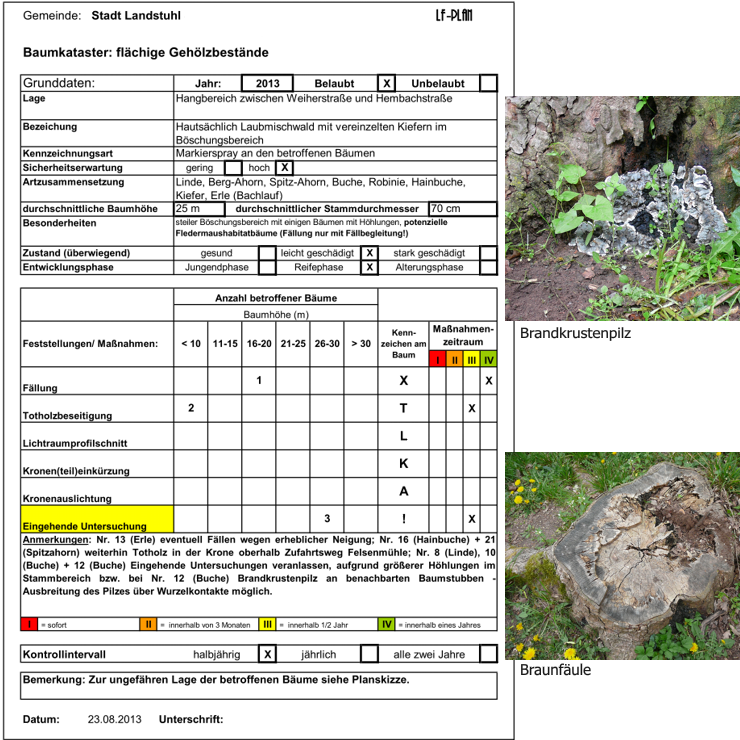Click the Stammdurchmesser field showing 70 cm
Screen dimensions: 740x740
point(462,209)
